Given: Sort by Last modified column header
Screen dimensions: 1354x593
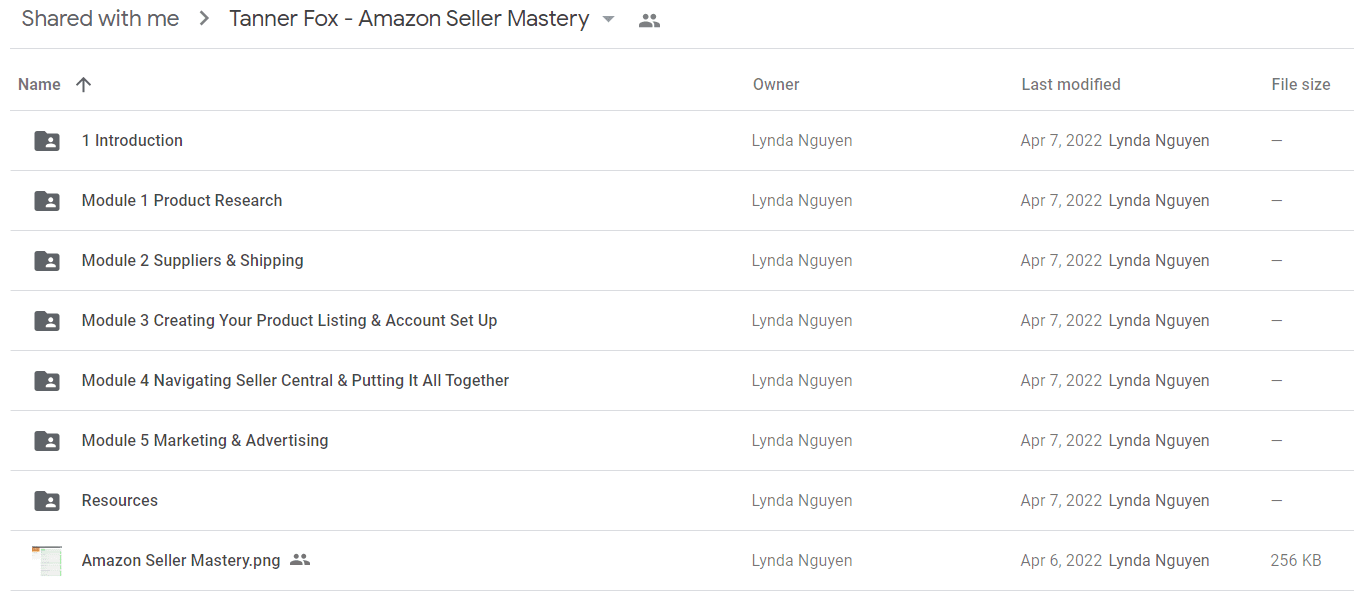Looking at the screenshot, I should click(1071, 85).
